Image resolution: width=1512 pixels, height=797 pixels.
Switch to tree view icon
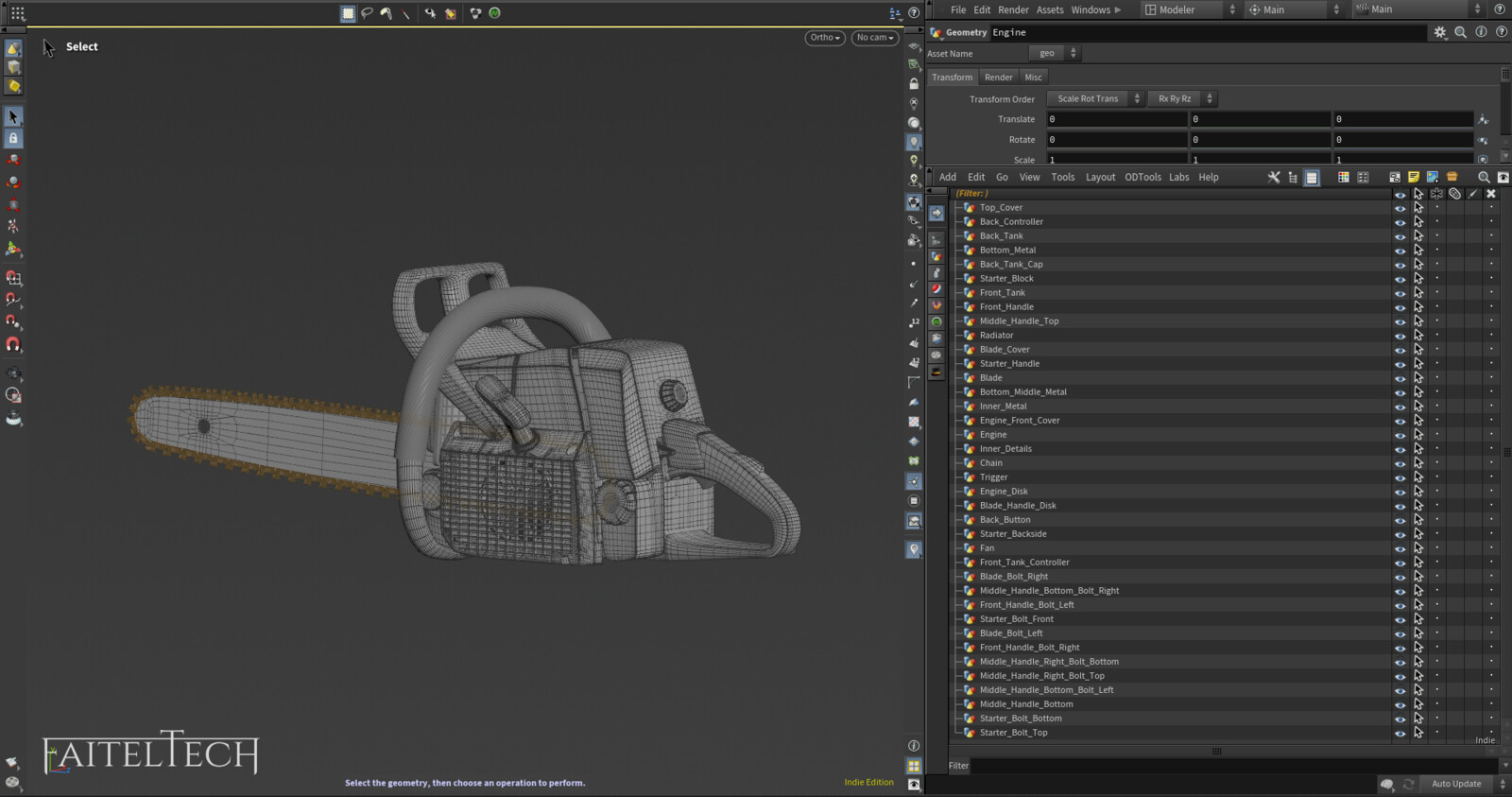(x=1293, y=178)
